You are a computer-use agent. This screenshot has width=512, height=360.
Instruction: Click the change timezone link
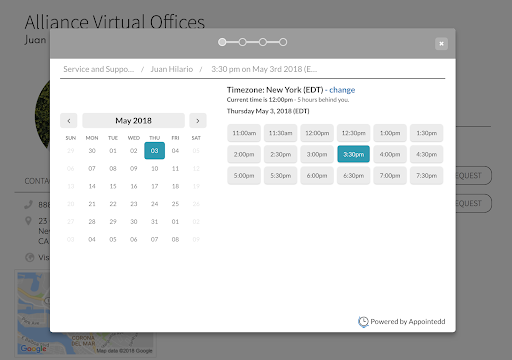[x=342, y=90]
